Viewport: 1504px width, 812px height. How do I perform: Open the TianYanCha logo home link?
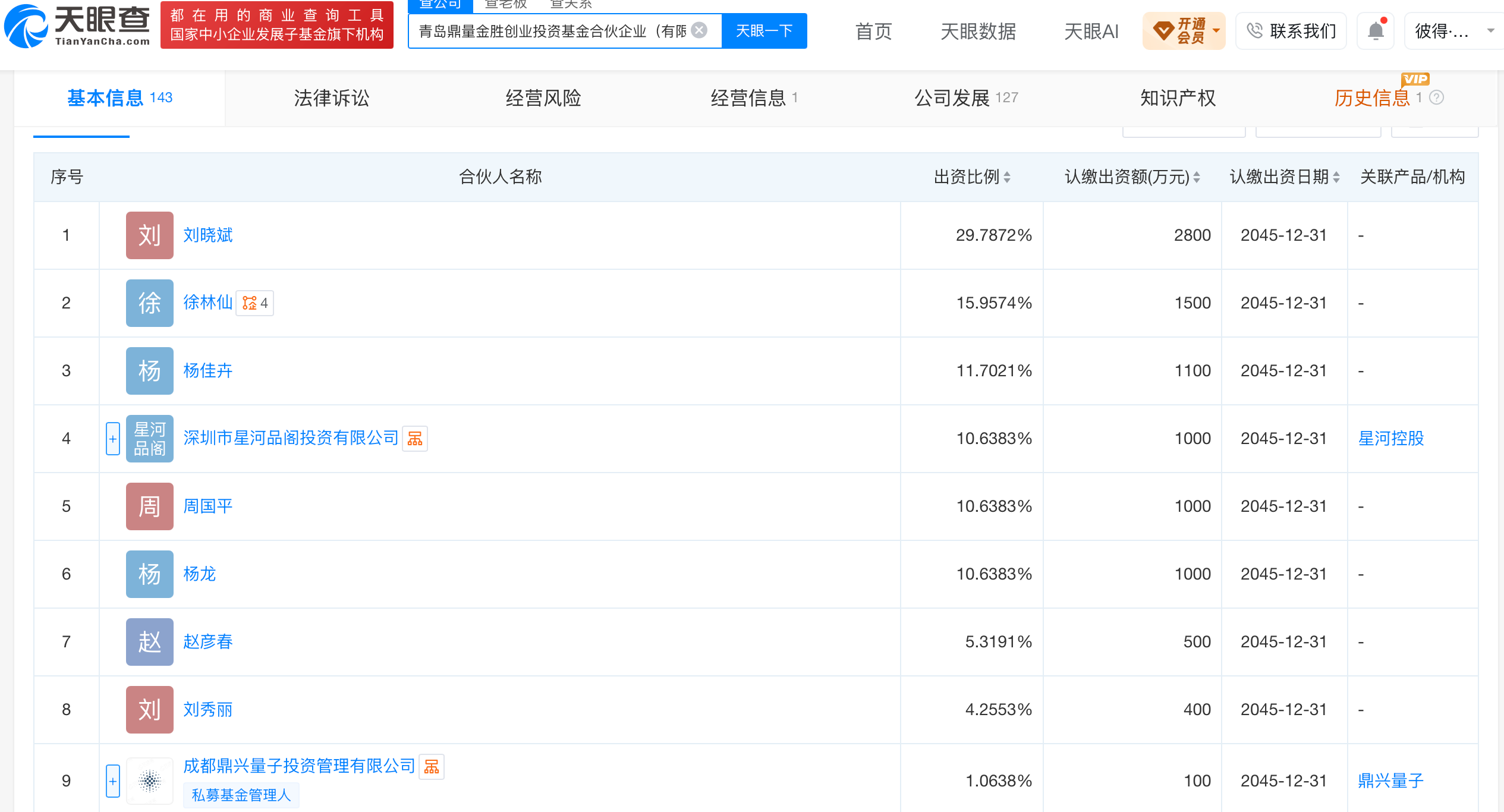pyautogui.click(x=77, y=26)
